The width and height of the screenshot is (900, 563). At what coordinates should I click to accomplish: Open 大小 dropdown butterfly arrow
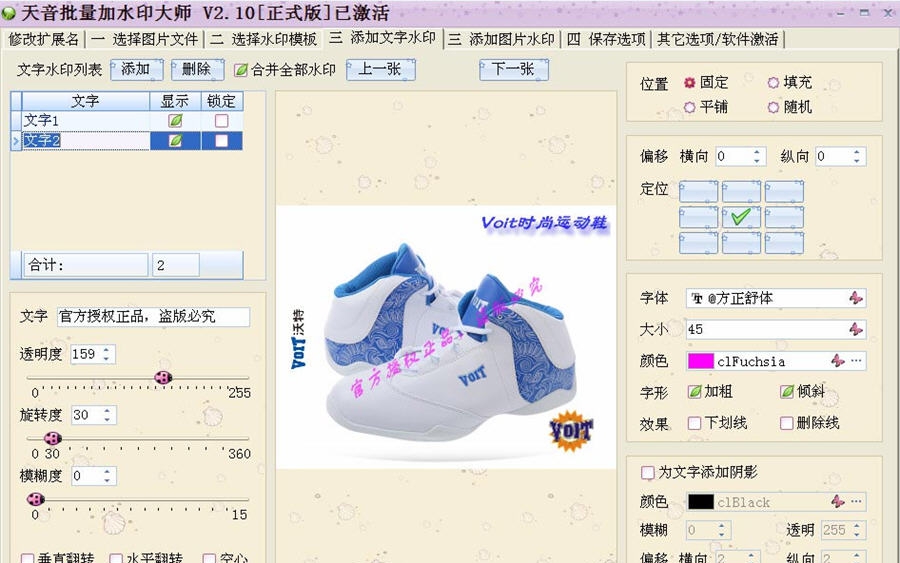856,329
